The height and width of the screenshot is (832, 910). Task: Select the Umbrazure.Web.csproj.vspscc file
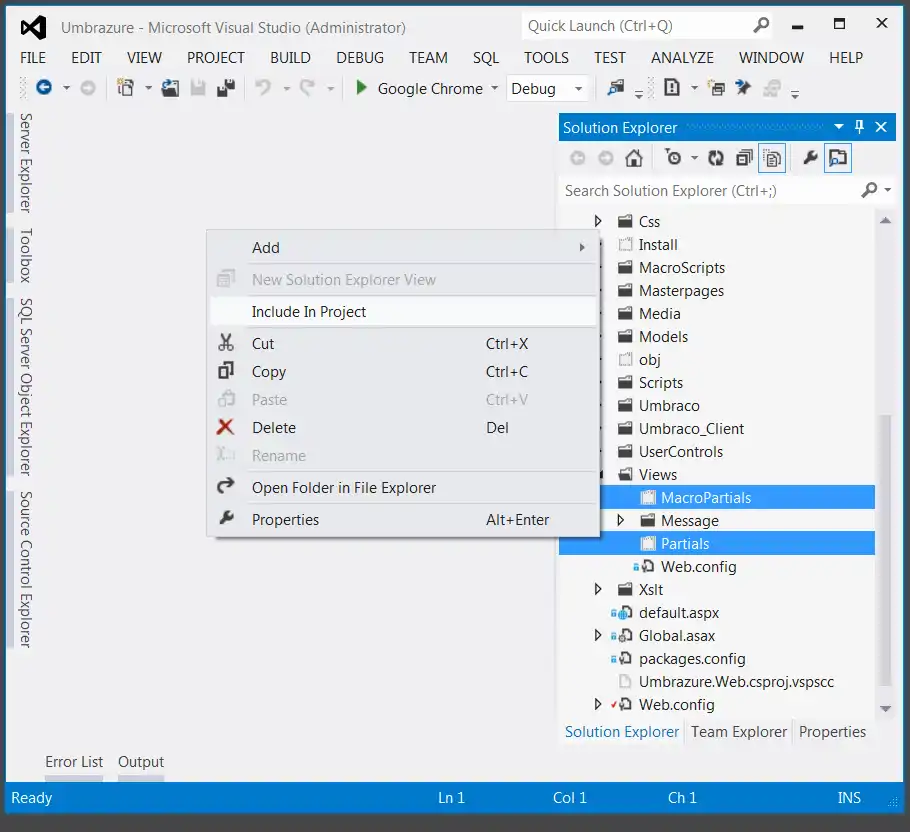[736, 681]
